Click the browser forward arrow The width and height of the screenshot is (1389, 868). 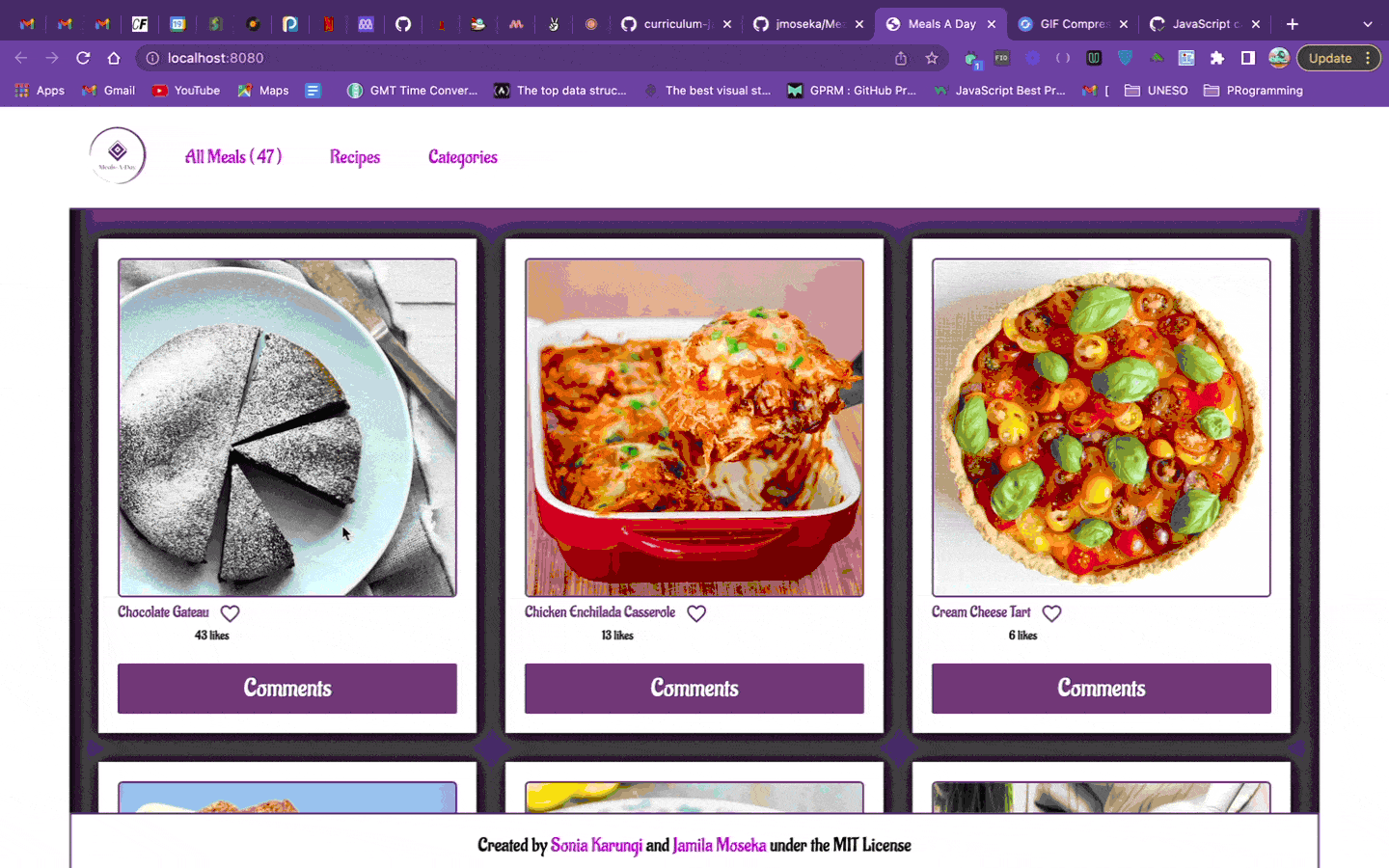[x=52, y=58]
